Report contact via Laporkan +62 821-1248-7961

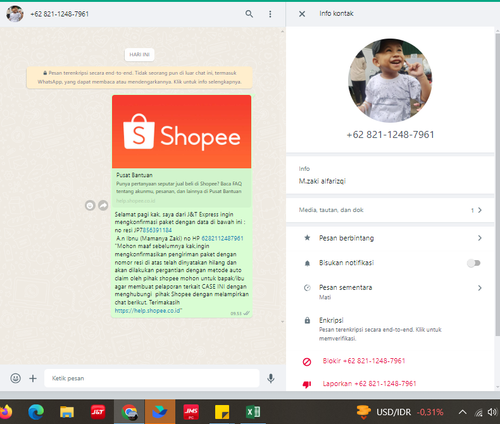[x=369, y=384]
